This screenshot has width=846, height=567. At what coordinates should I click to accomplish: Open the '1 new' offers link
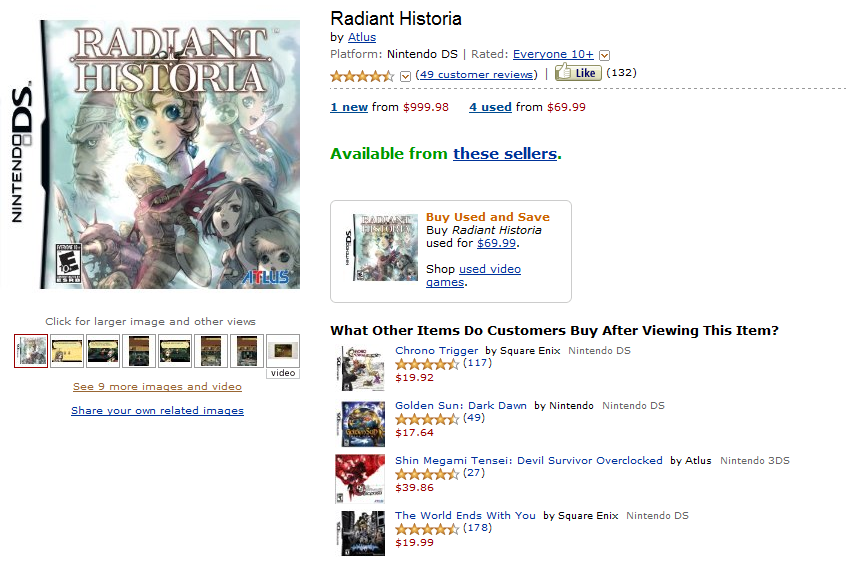point(349,107)
